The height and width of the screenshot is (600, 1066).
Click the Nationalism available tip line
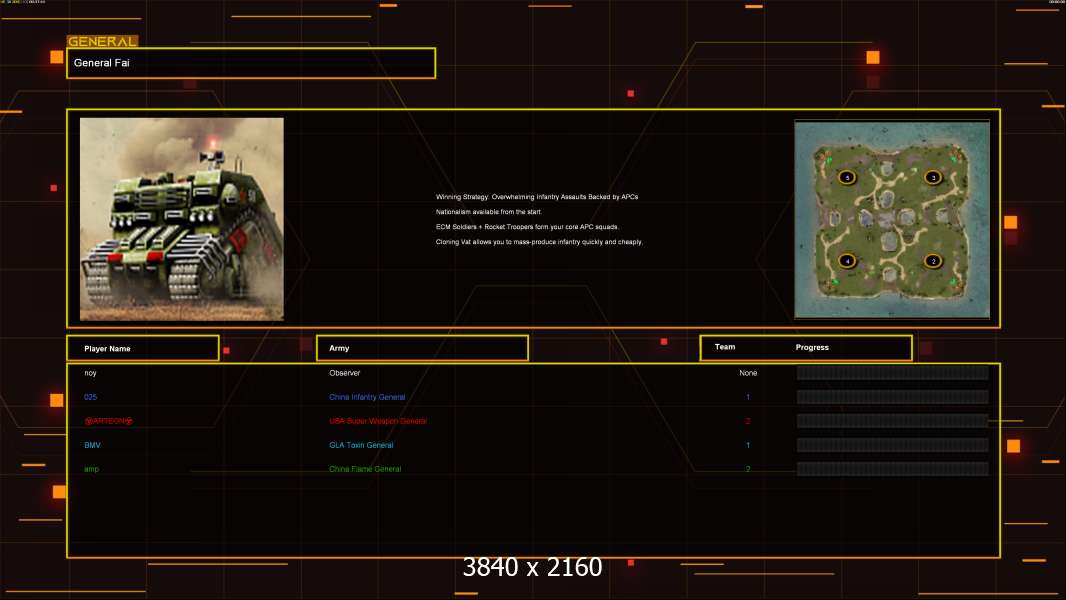click(x=489, y=212)
